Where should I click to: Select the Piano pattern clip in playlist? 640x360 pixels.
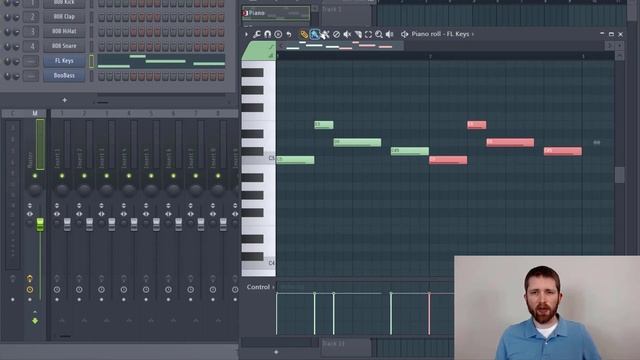coord(276,13)
